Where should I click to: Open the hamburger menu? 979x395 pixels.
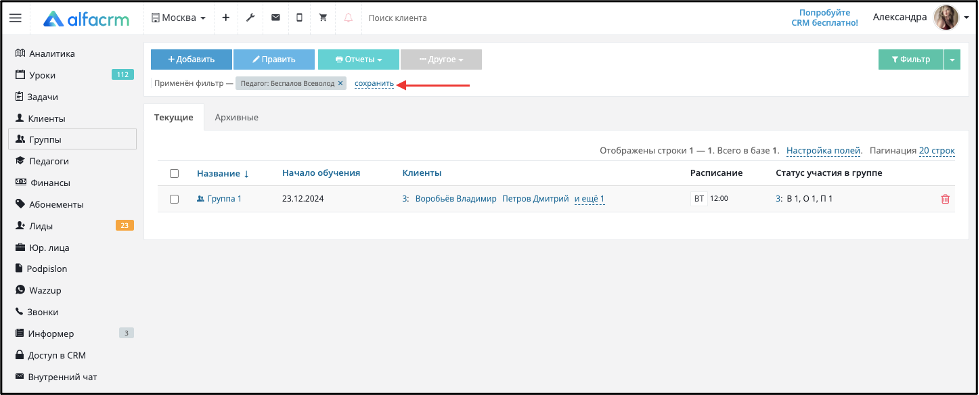(16, 18)
